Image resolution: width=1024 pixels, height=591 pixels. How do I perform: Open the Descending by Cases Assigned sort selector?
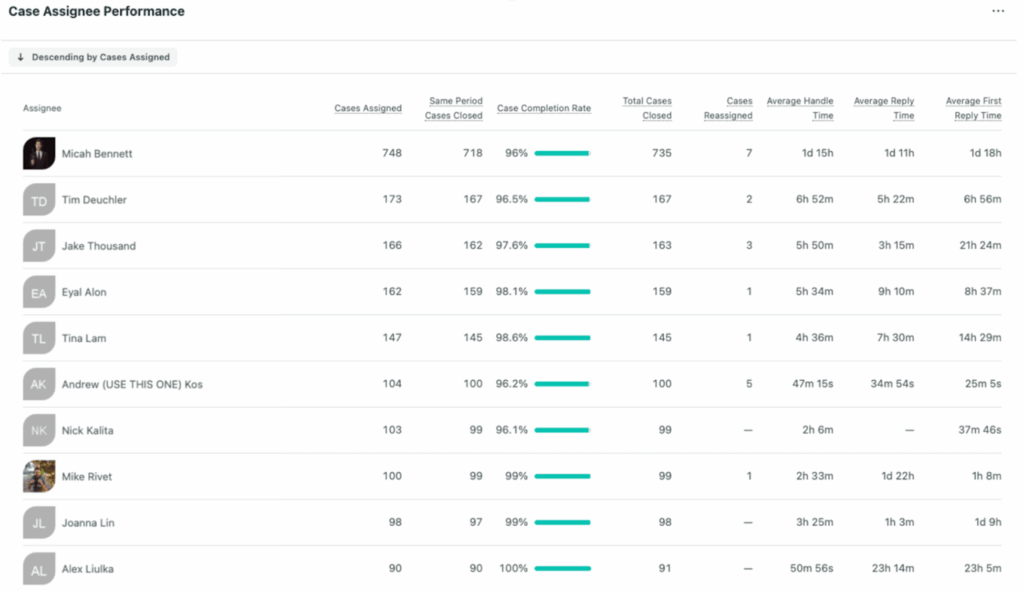coord(92,57)
